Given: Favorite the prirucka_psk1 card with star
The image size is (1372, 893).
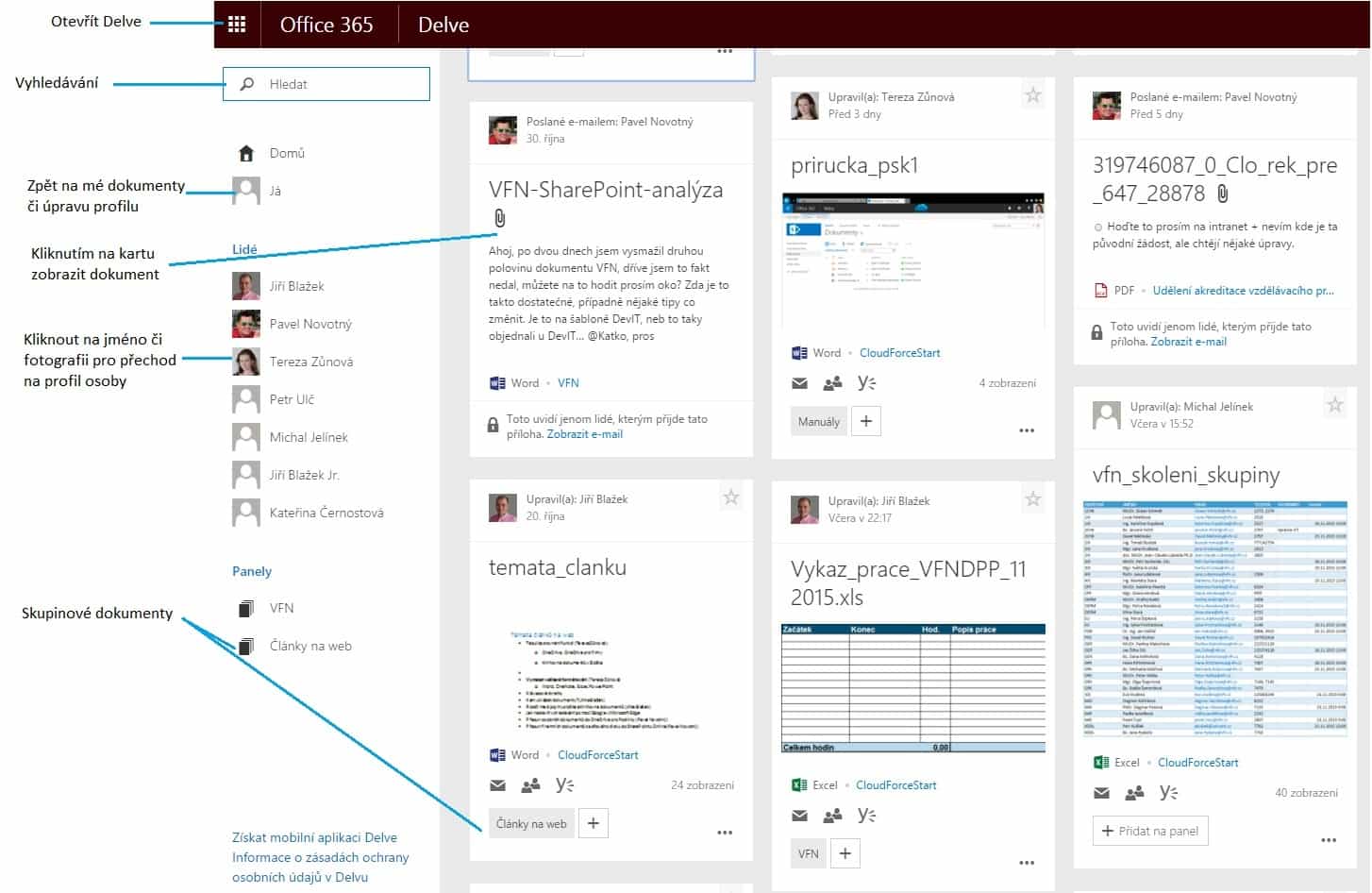Looking at the screenshot, I should tap(1033, 94).
